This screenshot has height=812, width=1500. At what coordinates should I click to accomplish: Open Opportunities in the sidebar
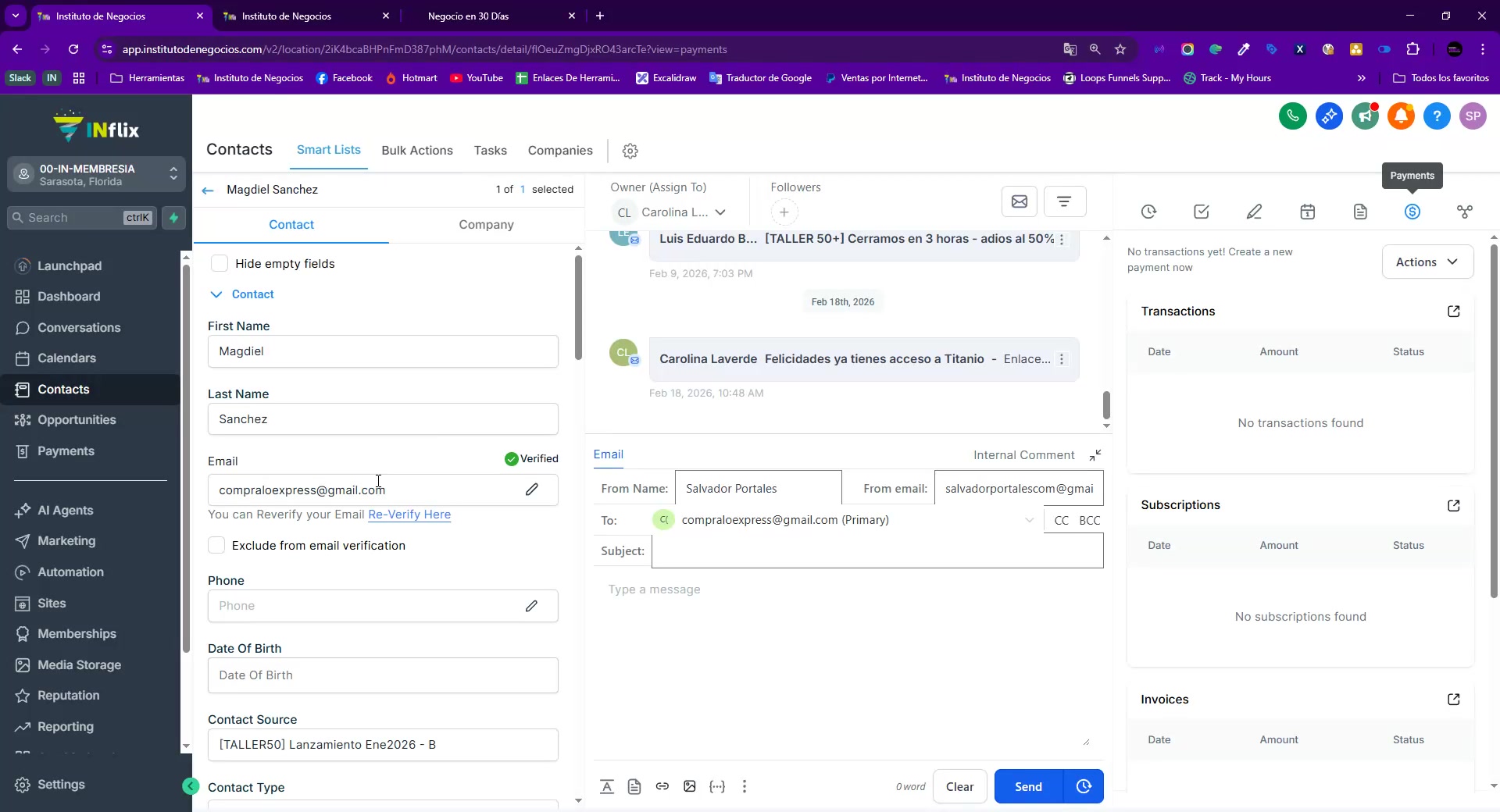pyautogui.click(x=77, y=420)
